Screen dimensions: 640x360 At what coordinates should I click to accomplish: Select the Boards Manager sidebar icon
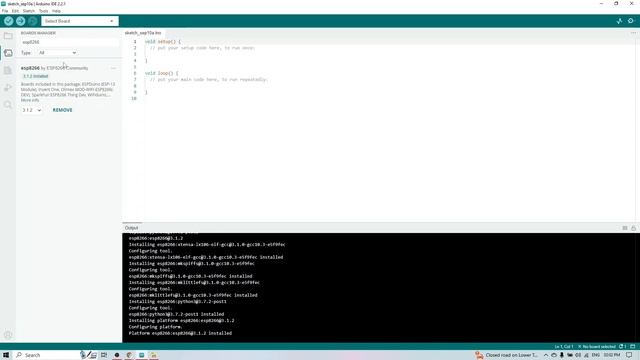[x=8, y=53]
